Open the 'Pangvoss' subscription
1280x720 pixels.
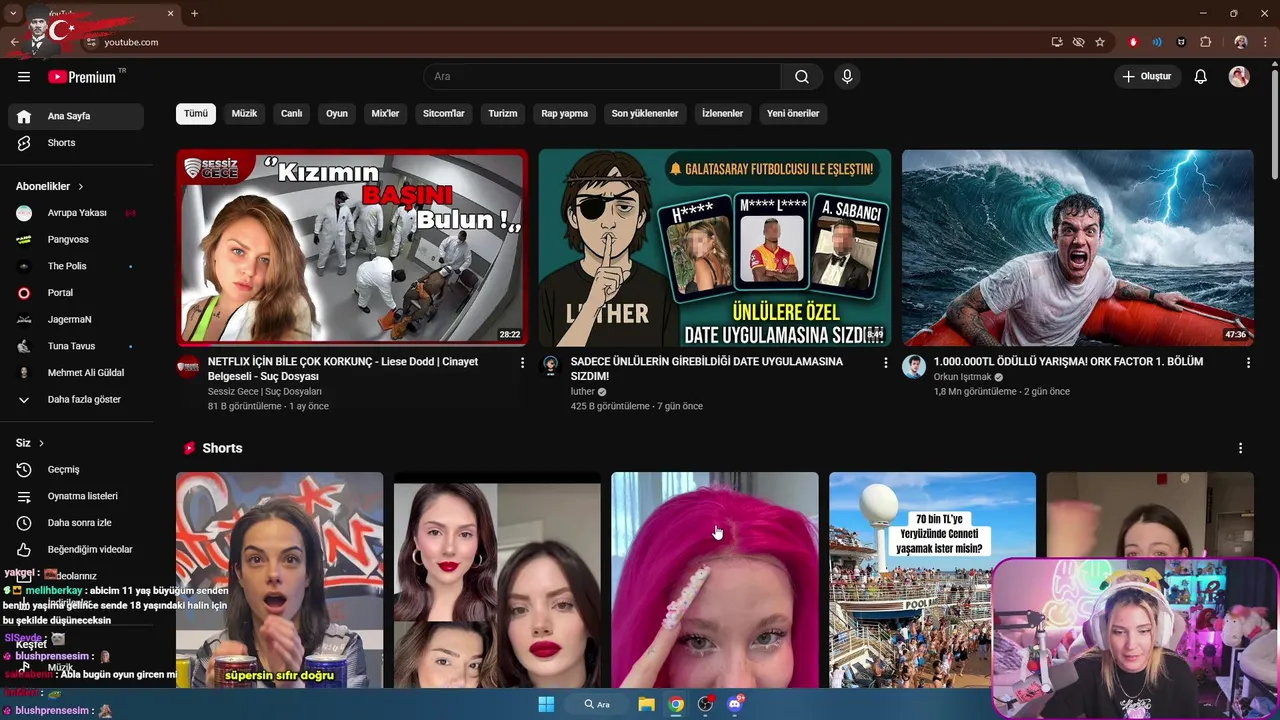coord(76,240)
